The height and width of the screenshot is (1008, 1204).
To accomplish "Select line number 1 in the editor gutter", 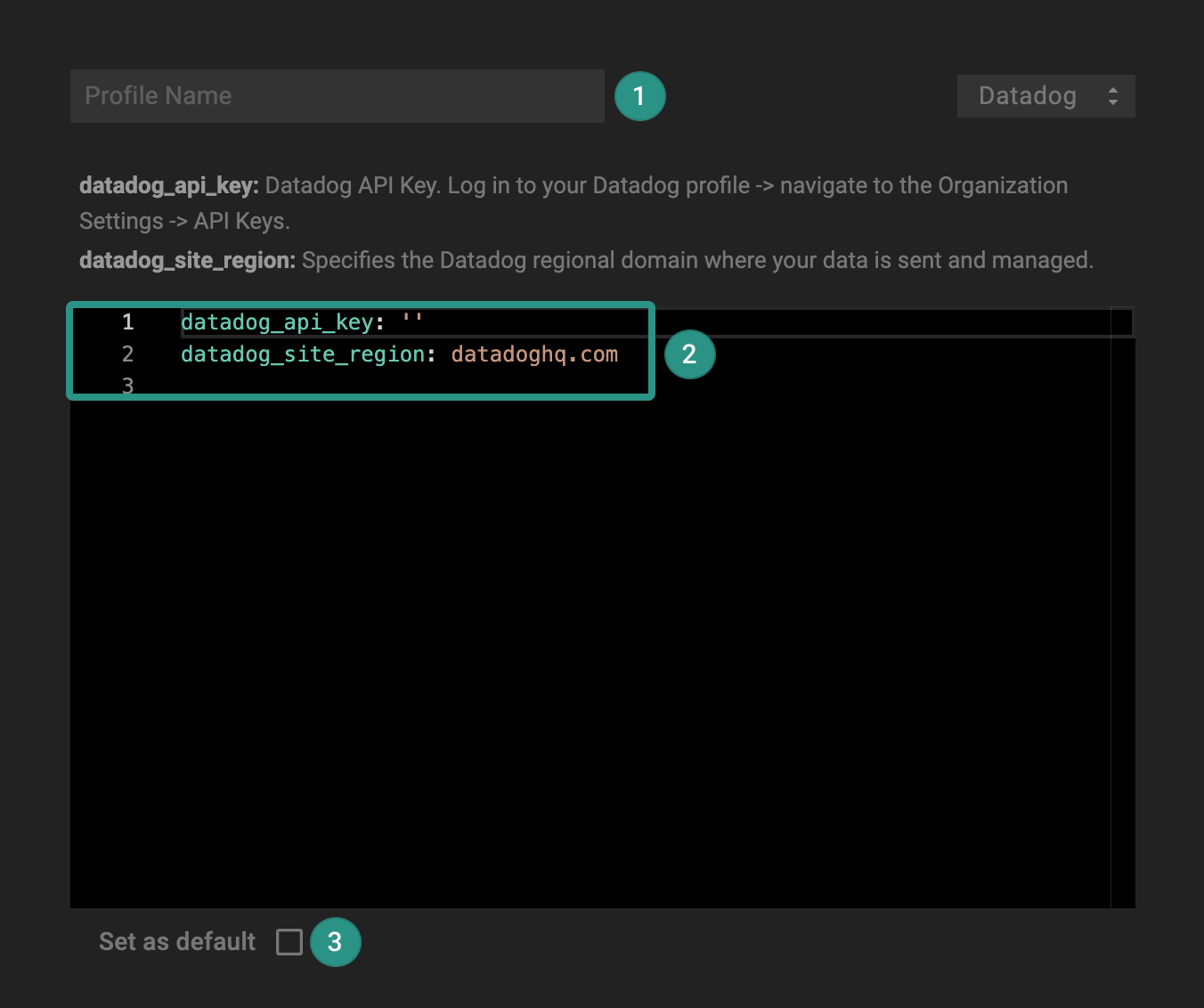I will pos(127,322).
